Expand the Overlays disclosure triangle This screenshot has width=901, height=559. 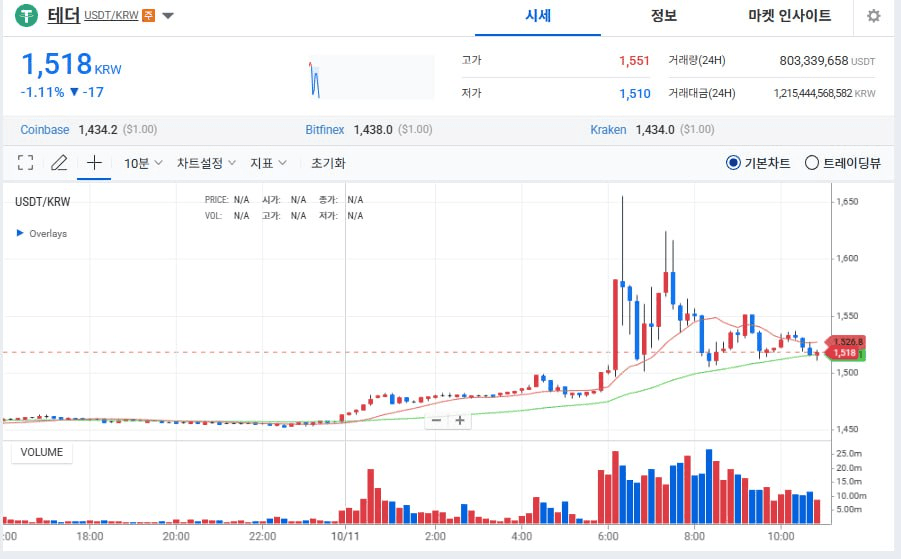click(20, 233)
